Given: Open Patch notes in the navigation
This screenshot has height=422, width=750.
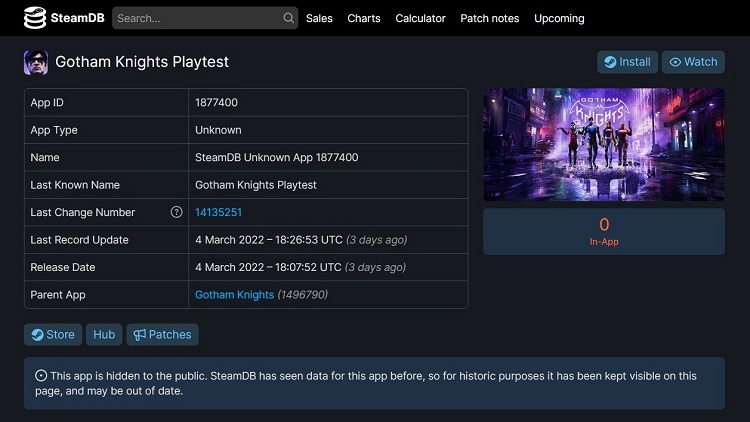Looking at the screenshot, I should tap(489, 18).
